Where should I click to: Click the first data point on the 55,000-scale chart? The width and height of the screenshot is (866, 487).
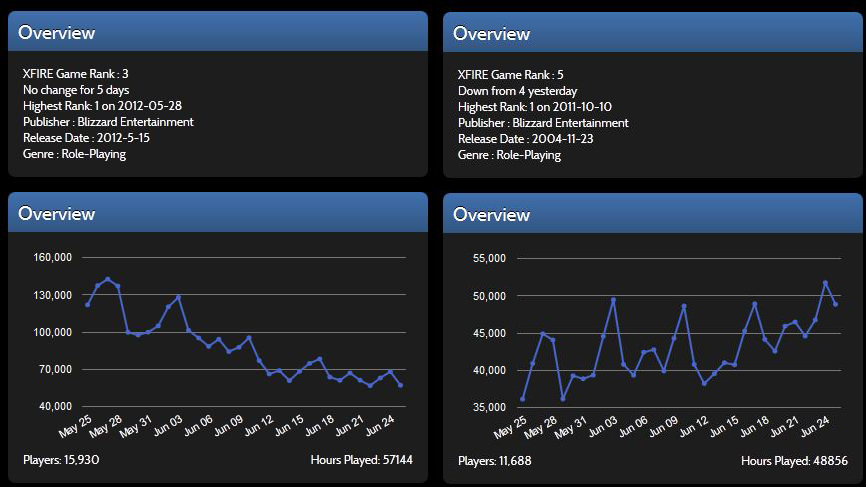pos(522,399)
